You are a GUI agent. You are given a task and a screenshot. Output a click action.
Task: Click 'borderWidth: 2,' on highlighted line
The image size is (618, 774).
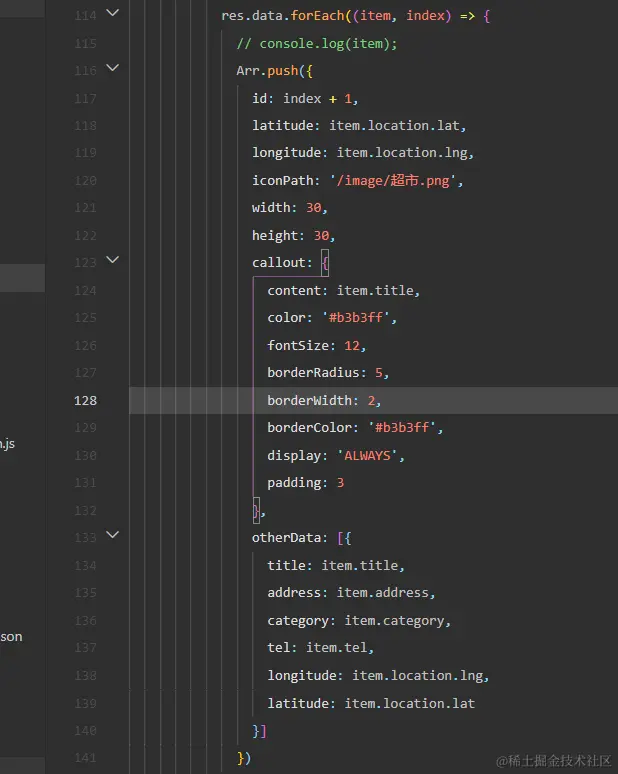(324, 400)
